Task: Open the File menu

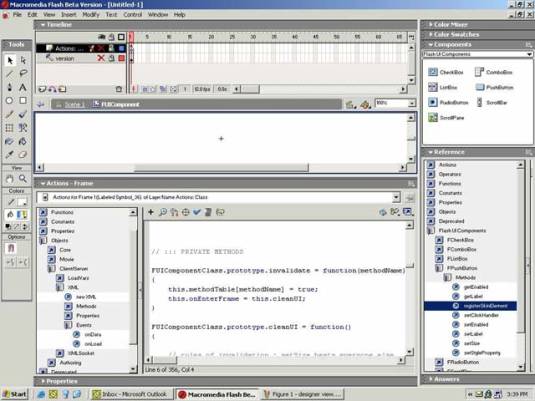Action: tap(17, 15)
